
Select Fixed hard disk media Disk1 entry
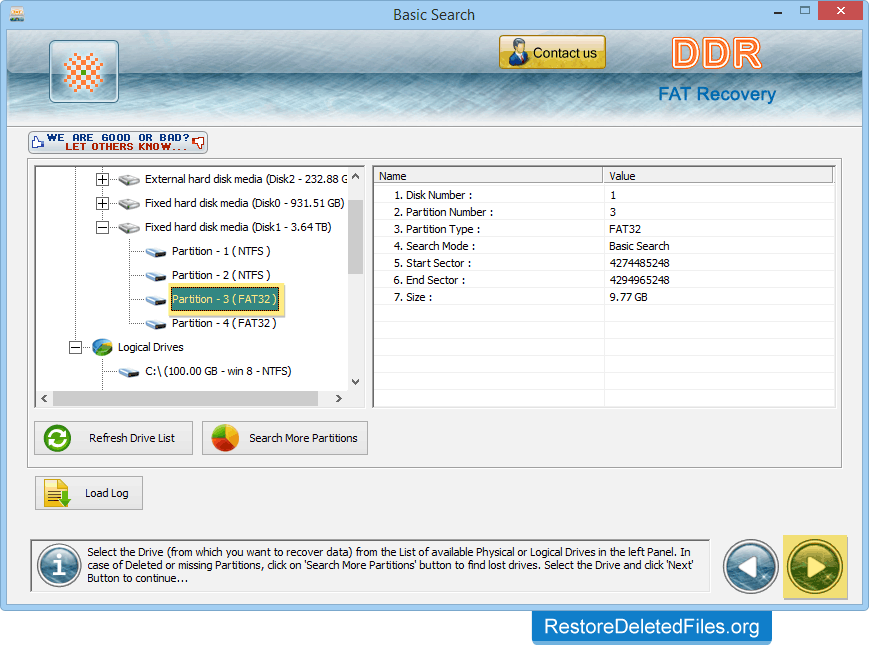pyautogui.click(x=238, y=227)
